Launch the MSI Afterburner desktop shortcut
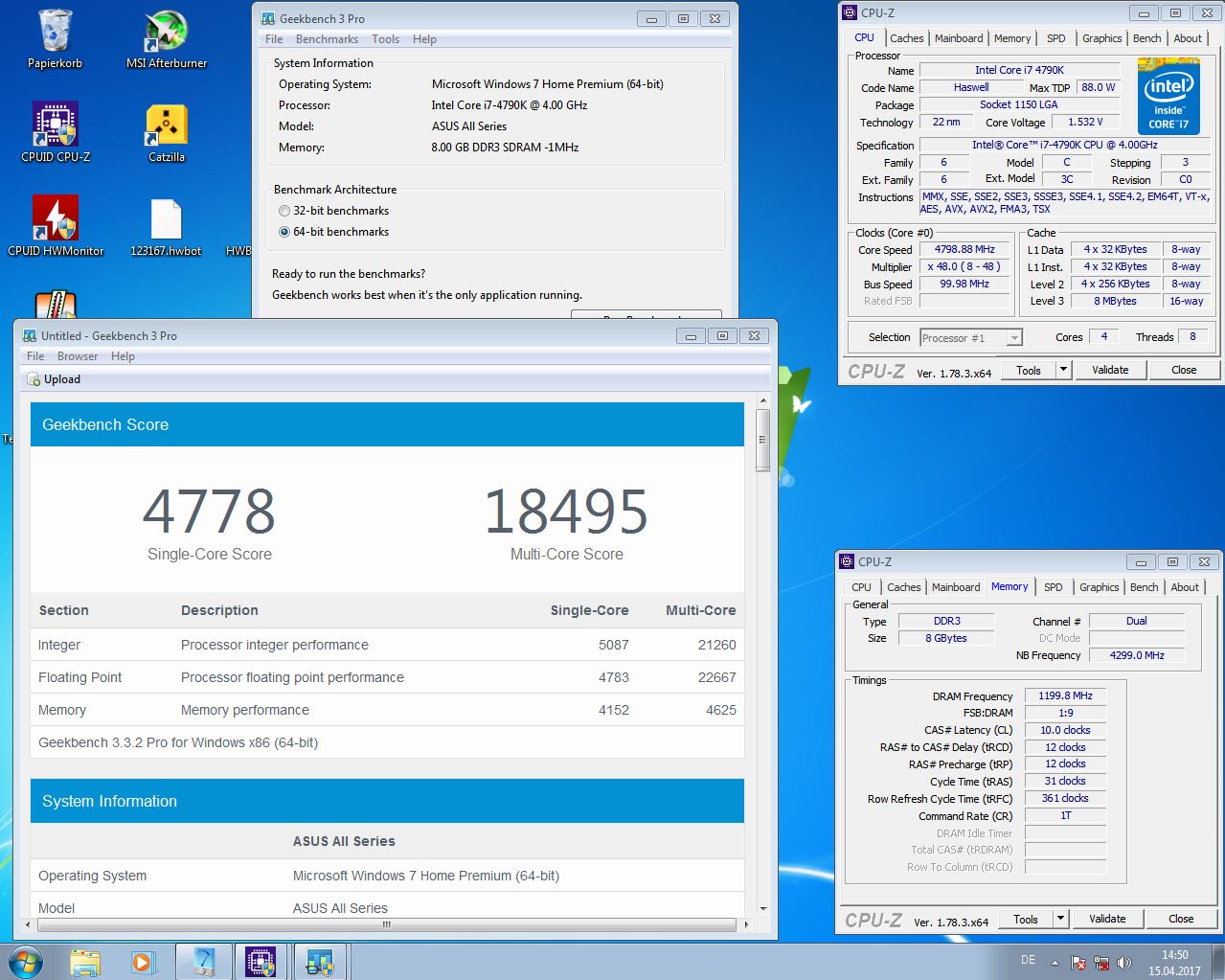 [x=167, y=40]
